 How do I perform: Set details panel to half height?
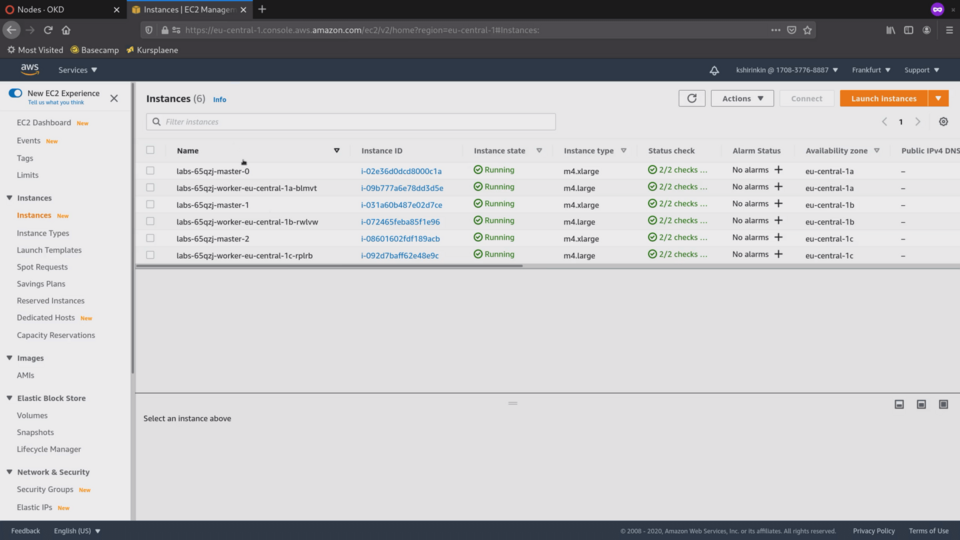point(921,404)
